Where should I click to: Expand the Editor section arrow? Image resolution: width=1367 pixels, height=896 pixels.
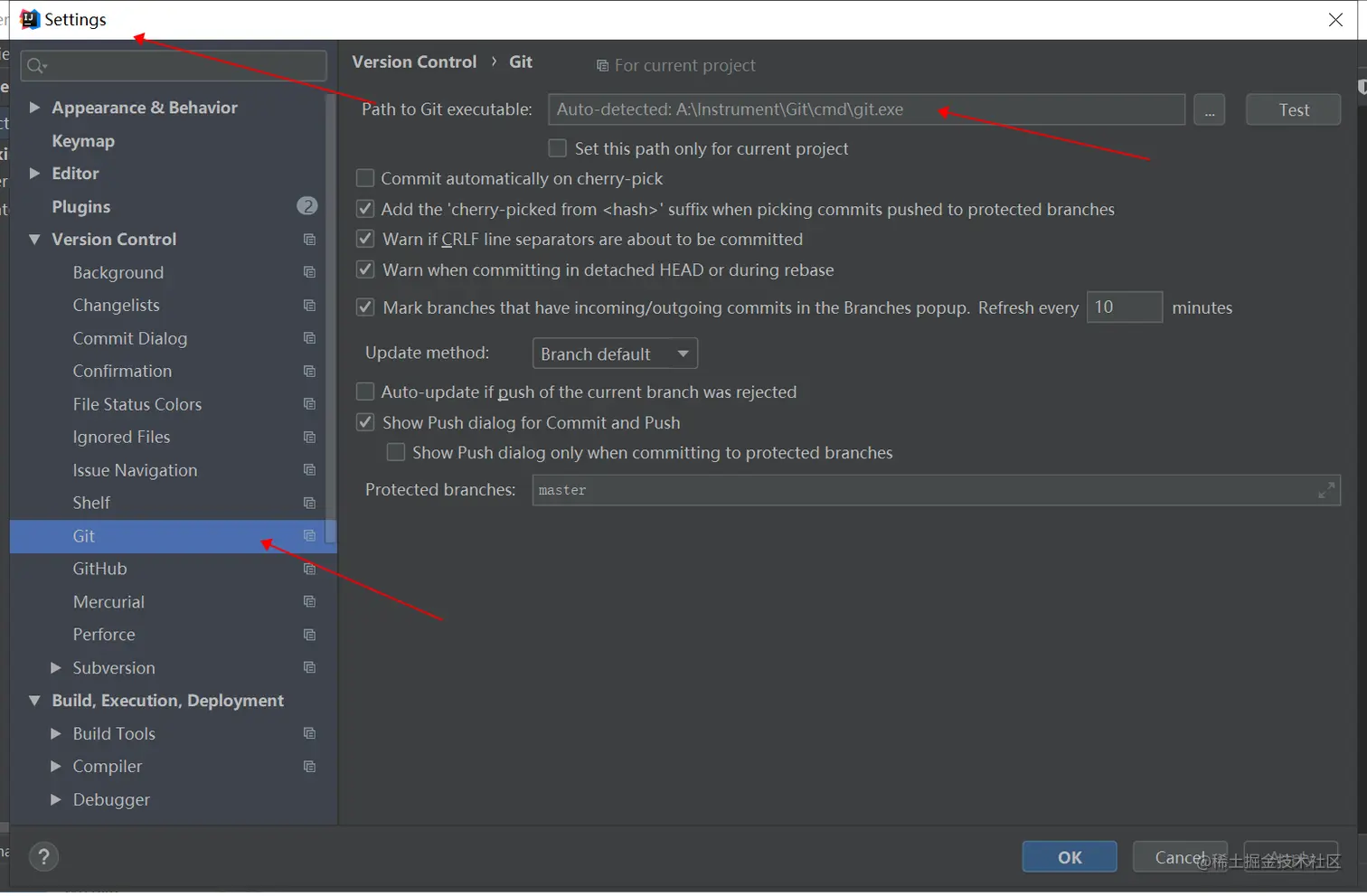coord(34,173)
